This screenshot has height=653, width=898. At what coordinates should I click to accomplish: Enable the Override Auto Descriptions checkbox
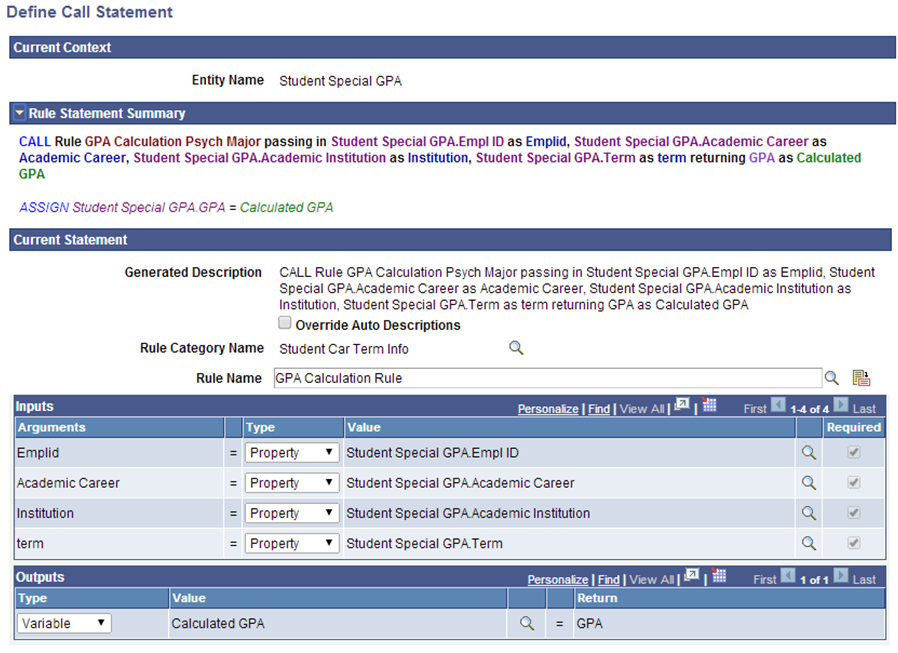coord(284,322)
